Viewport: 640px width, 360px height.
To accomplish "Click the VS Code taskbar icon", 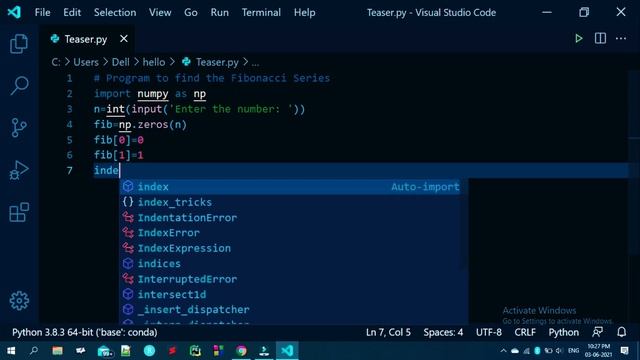I will coord(287,351).
